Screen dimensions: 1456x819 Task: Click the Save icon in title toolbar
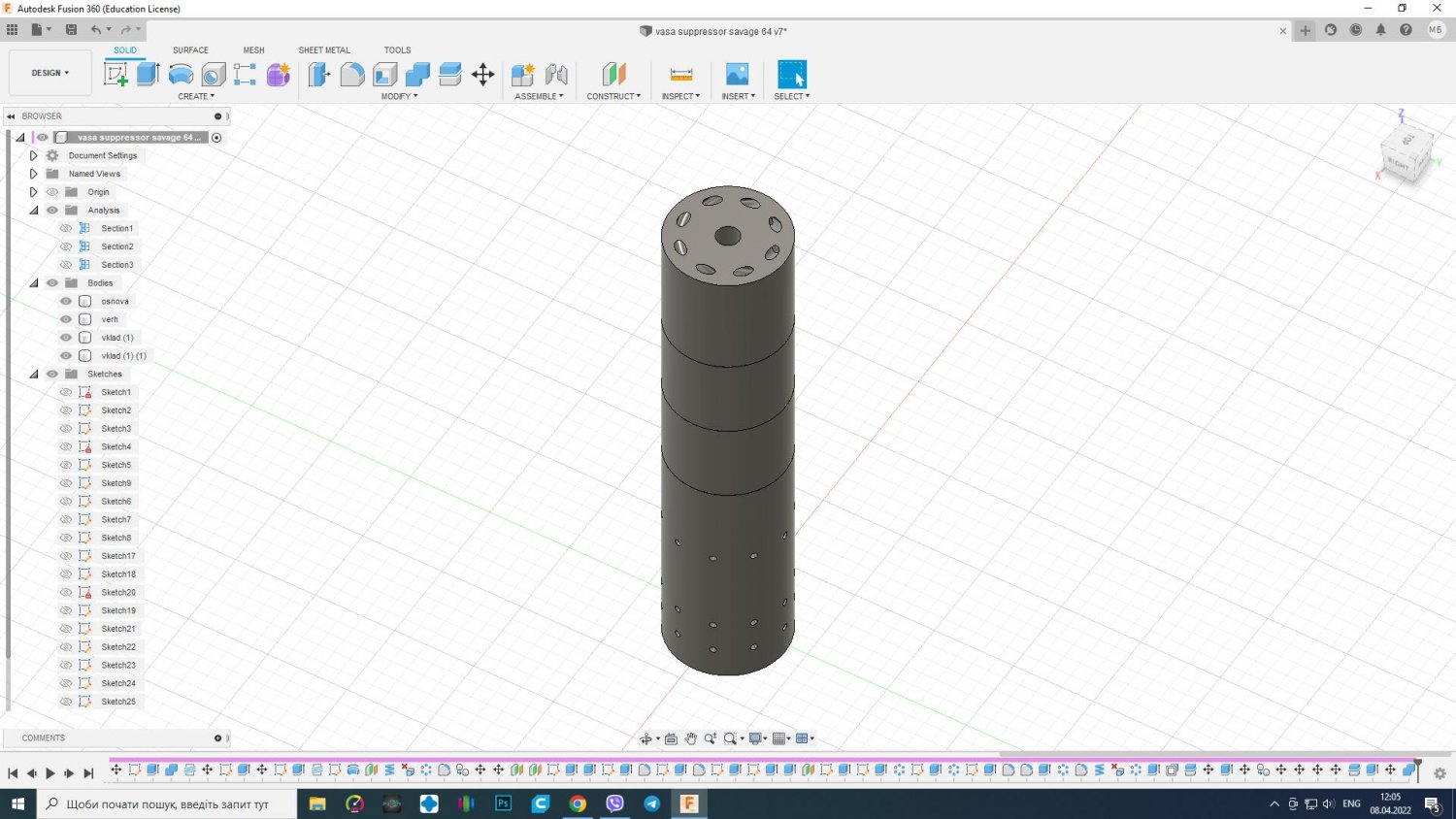pyautogui.click(x=71, y=30)
